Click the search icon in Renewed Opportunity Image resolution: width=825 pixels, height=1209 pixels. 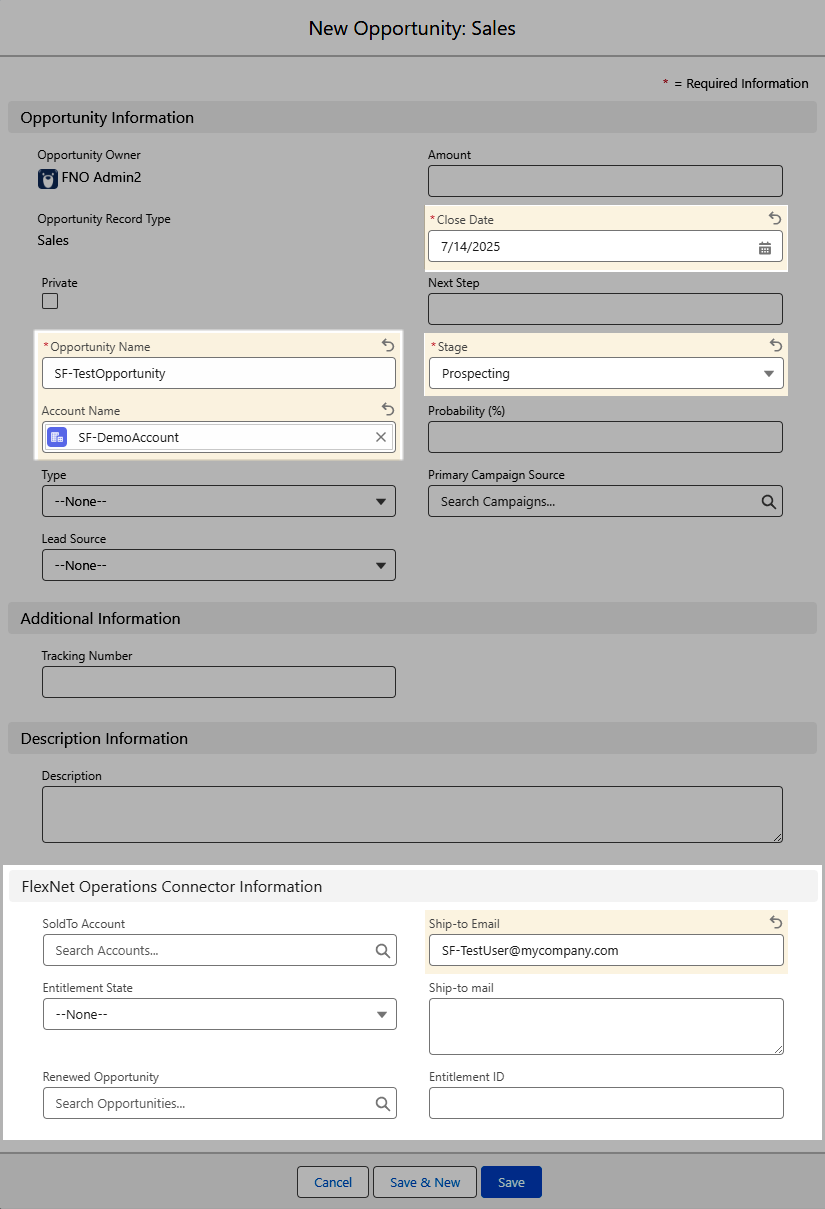tap(382, 1104)
